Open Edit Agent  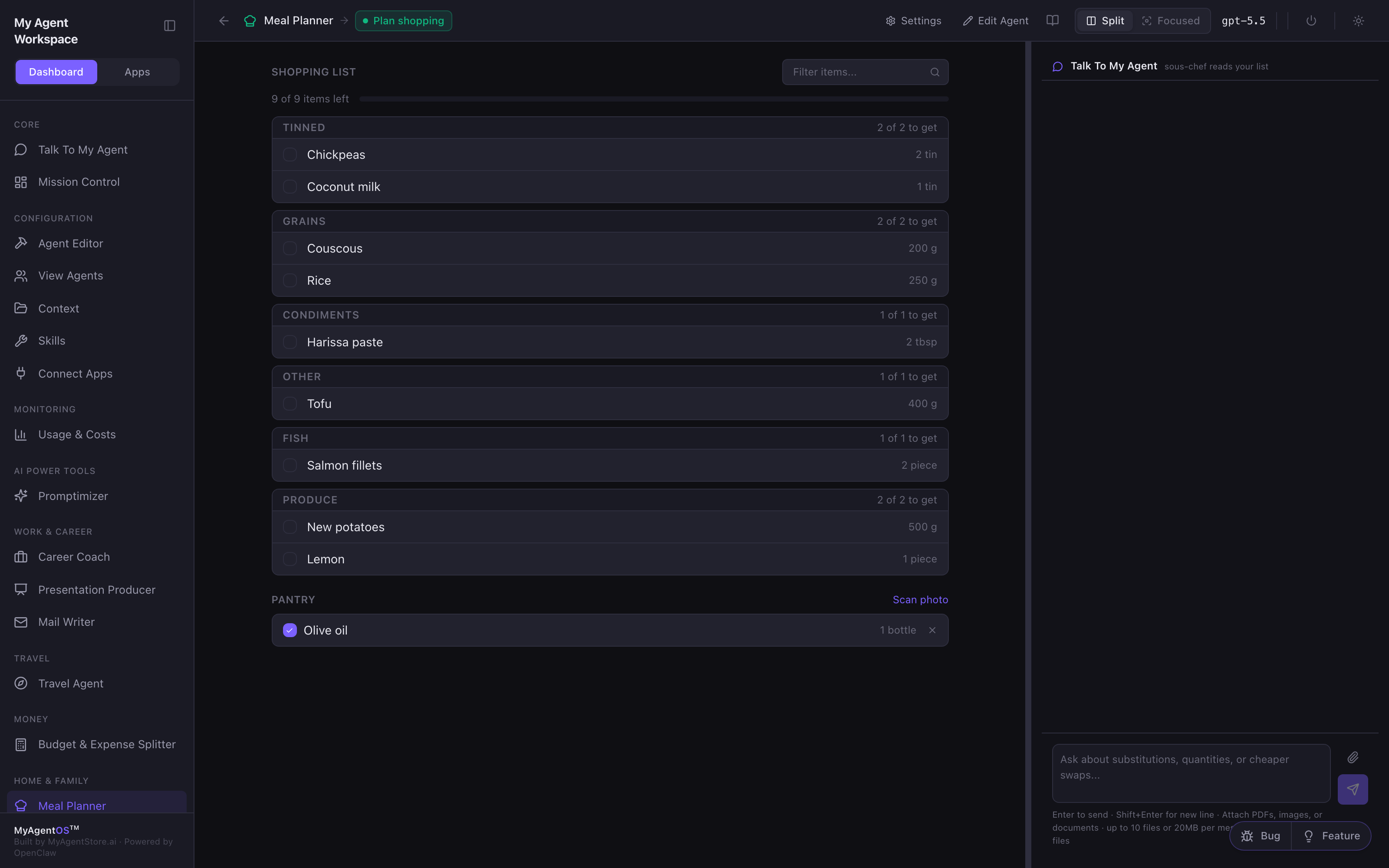(995, 21)
